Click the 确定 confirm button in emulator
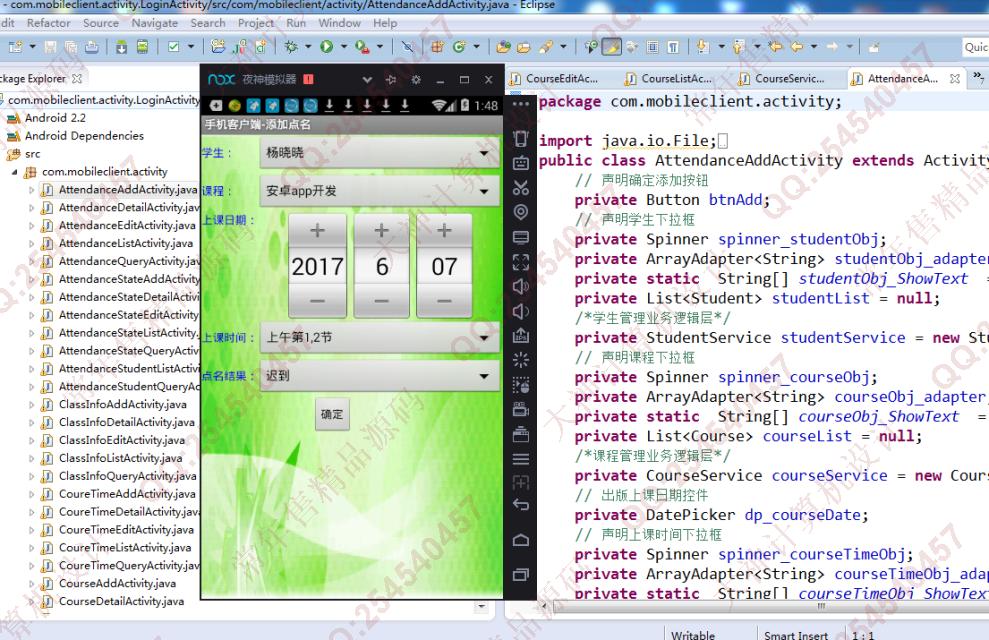Screen dimensions: 989x640 pos(332,414)
